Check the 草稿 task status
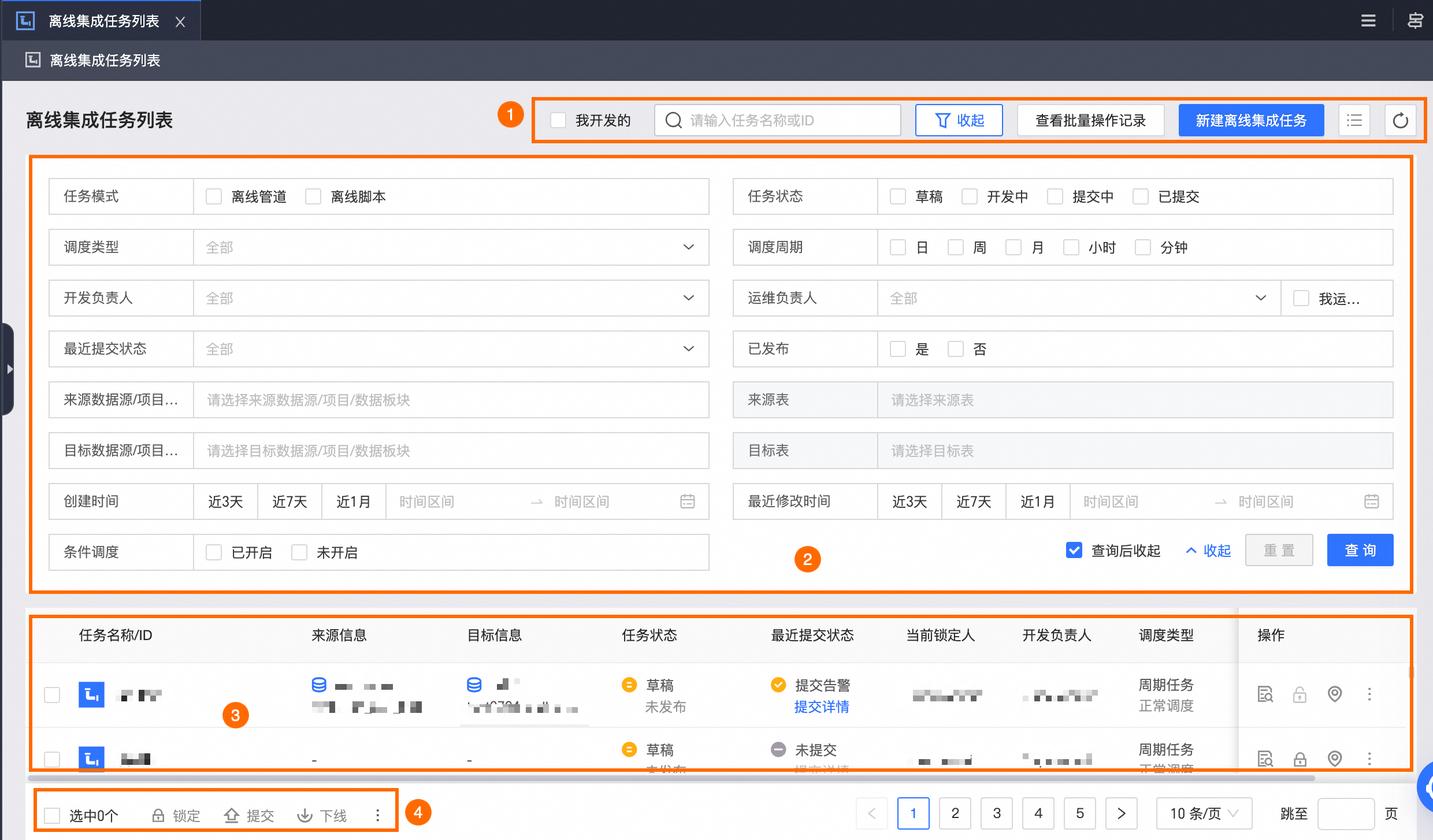The image size is (1433, 840). point(898,196)
